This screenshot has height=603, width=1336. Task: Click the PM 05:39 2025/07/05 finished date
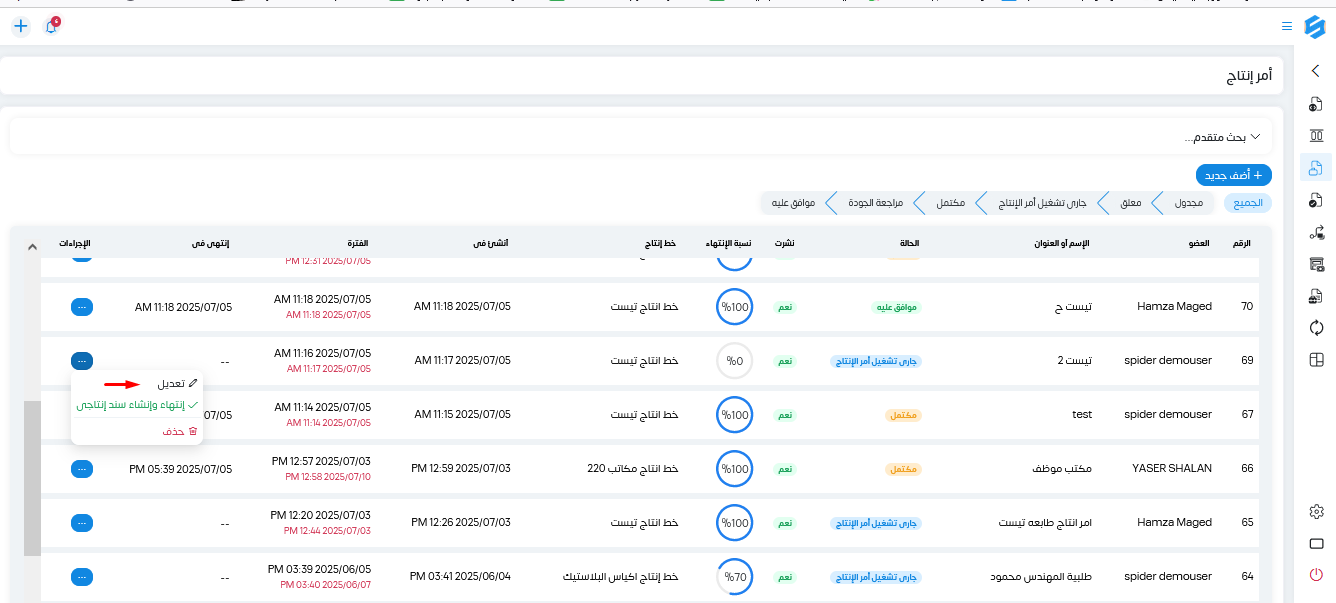(180, 468)
